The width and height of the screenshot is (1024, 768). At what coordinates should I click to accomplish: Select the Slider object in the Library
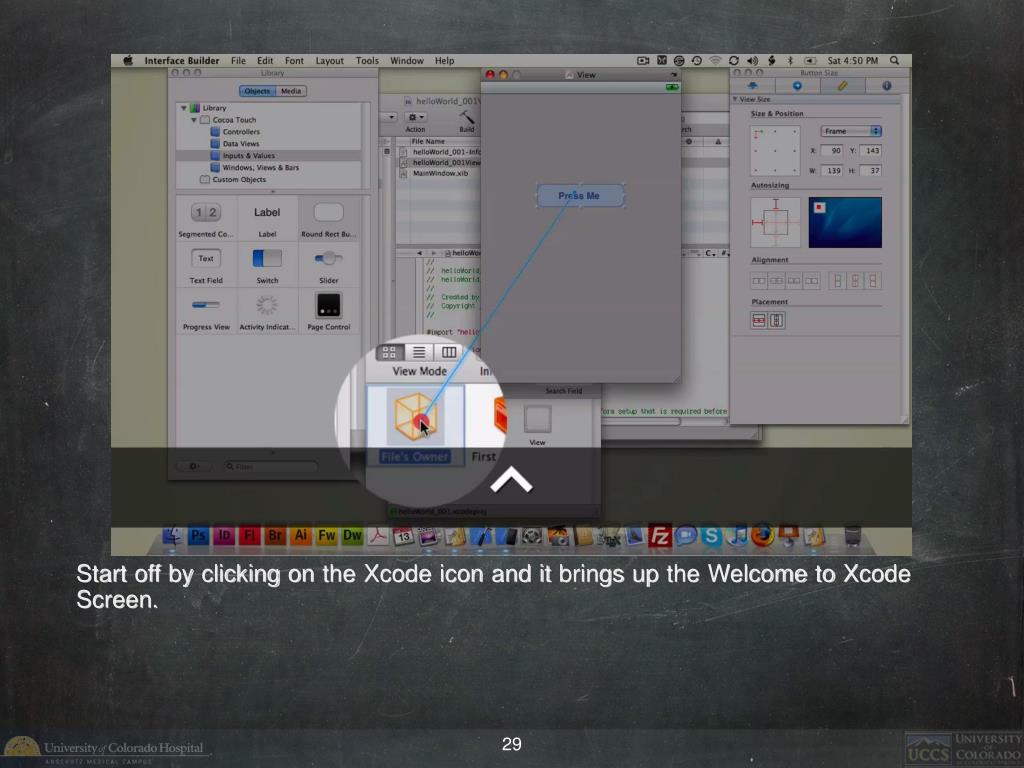328,265
